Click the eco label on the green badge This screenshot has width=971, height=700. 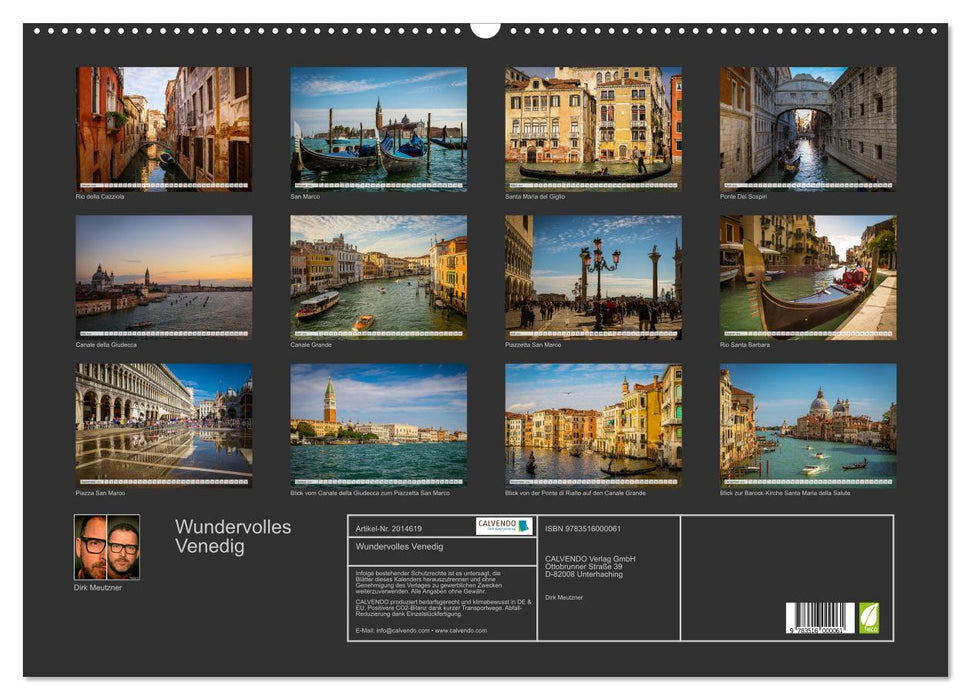click(x=869, y=628)
